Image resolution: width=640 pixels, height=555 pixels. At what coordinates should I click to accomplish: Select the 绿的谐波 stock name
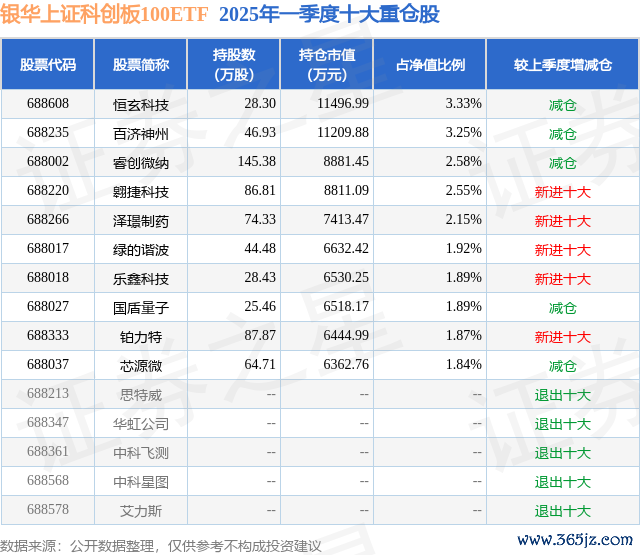pyautogui.click(x=141, y=249)
